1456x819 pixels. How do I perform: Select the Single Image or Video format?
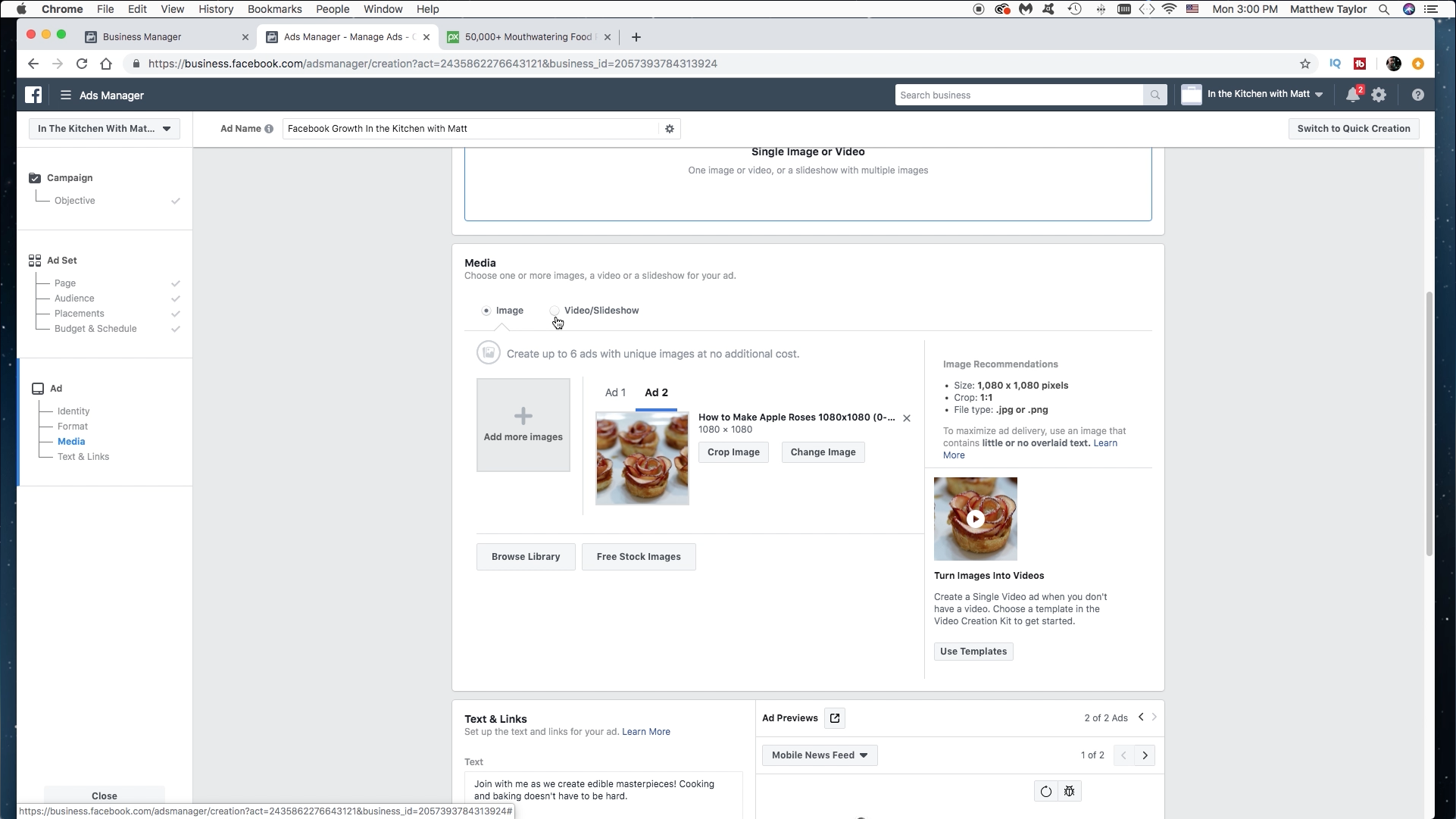point(808,184)
